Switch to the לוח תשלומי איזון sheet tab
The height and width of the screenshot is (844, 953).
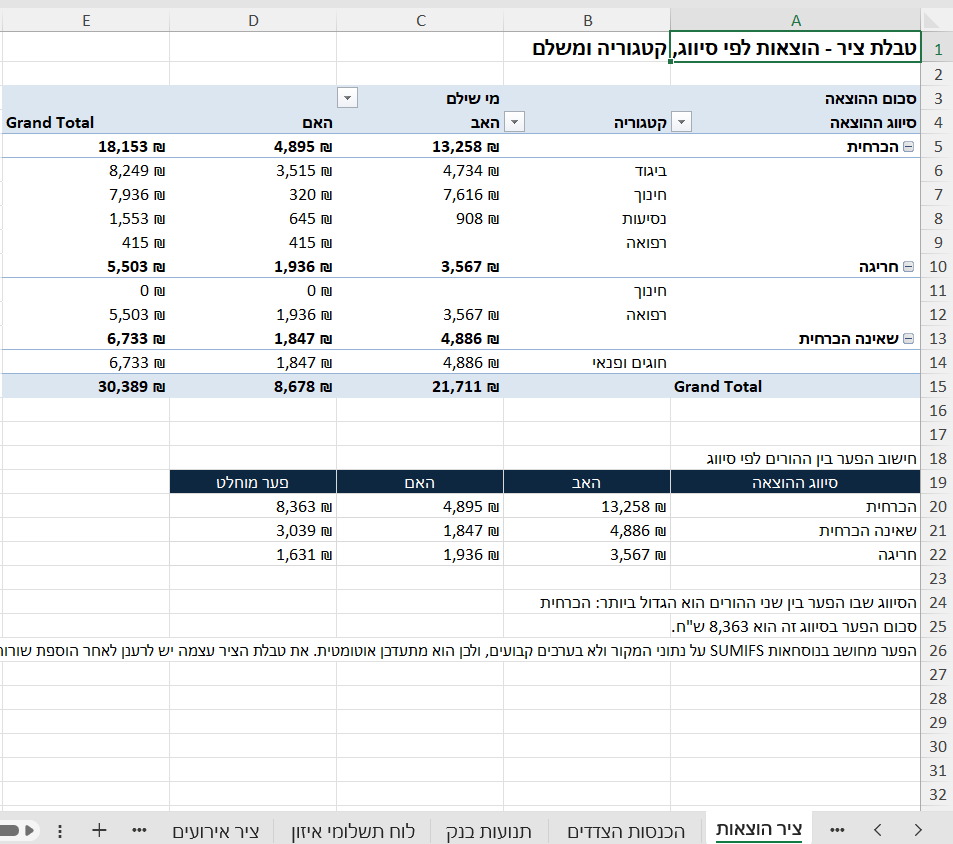click(x=353, y=831)
